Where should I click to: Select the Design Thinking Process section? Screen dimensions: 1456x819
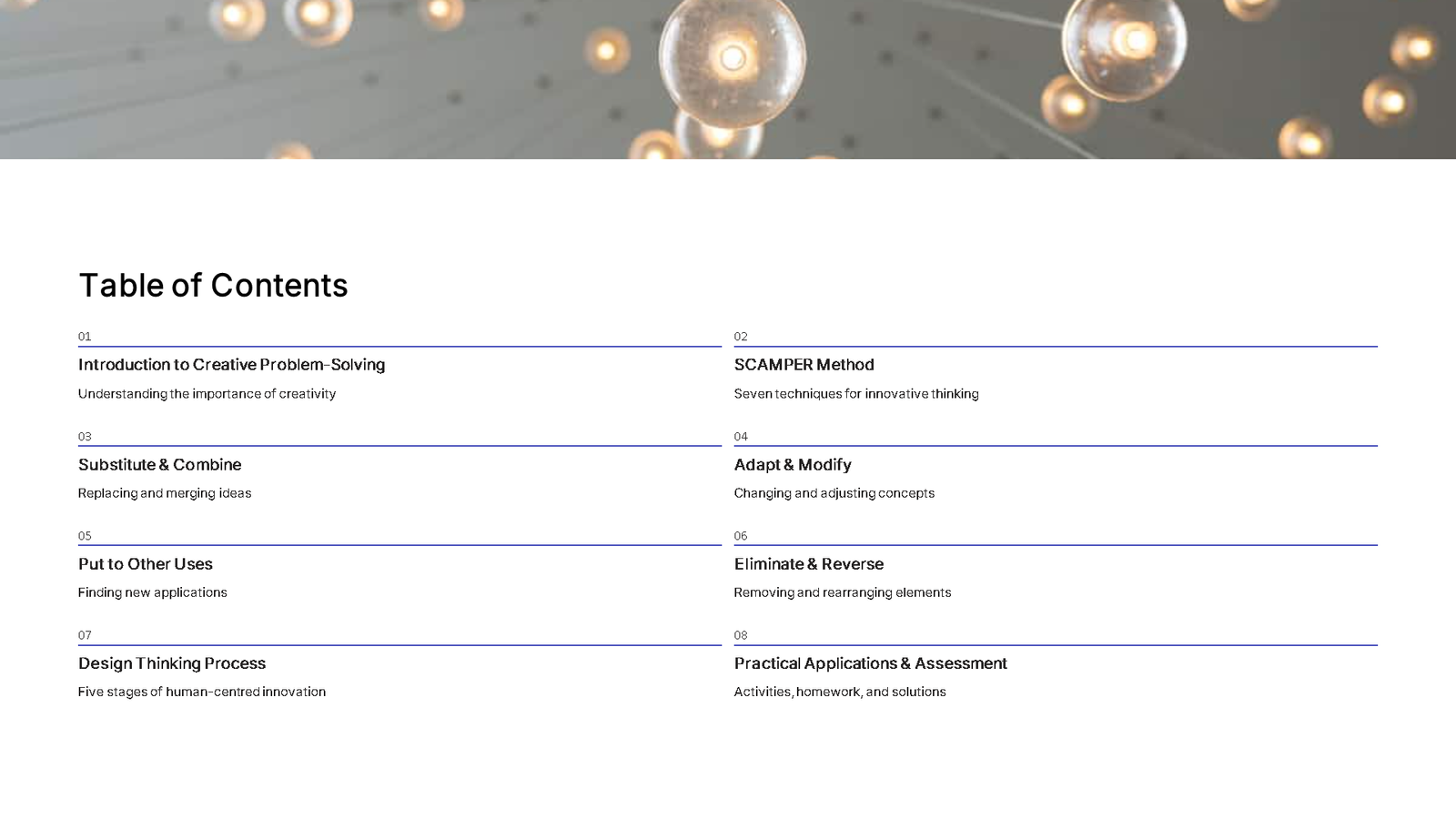tap(172, 662)
